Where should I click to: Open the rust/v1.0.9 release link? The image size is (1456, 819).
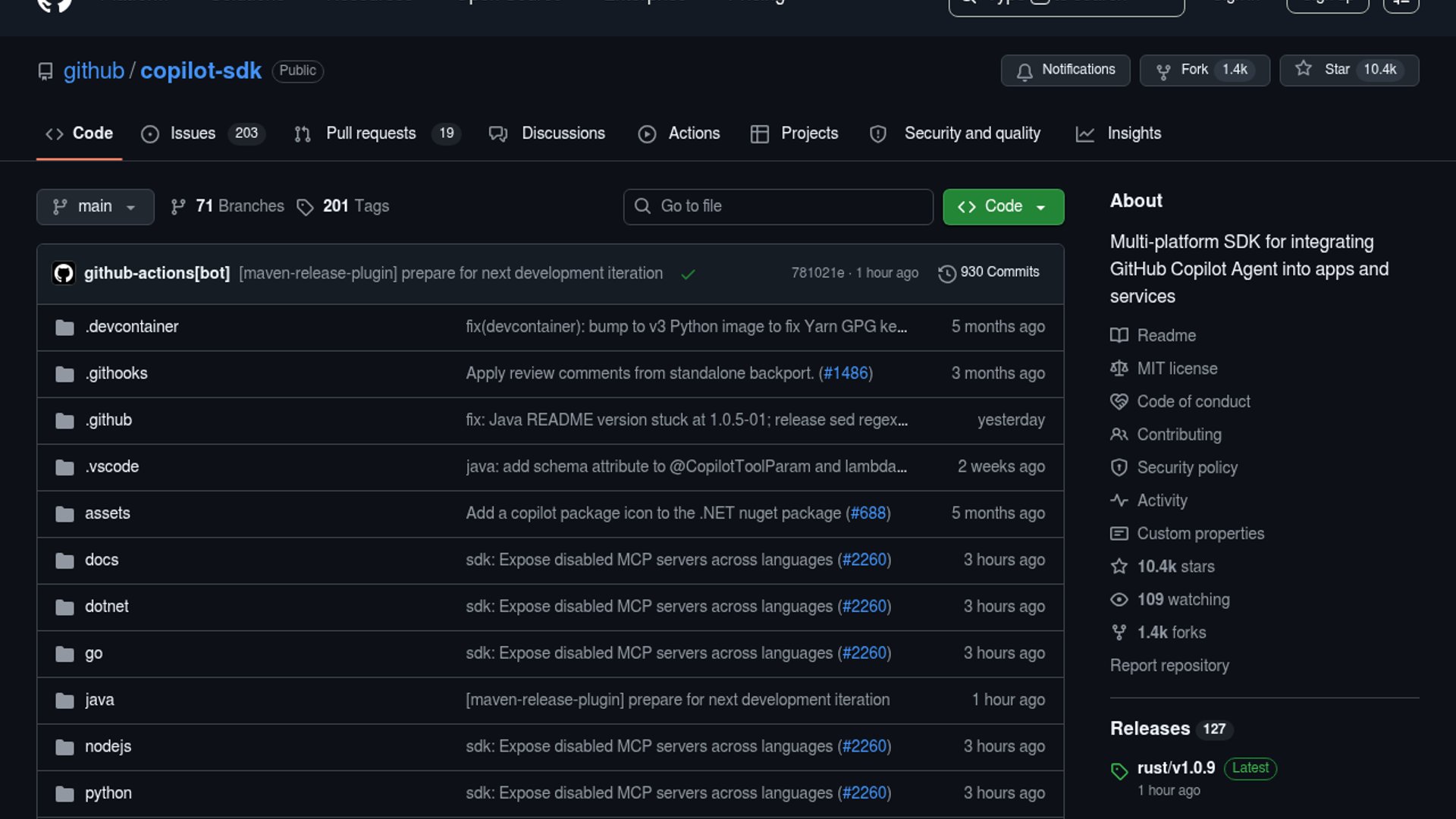click(1176, 768)
